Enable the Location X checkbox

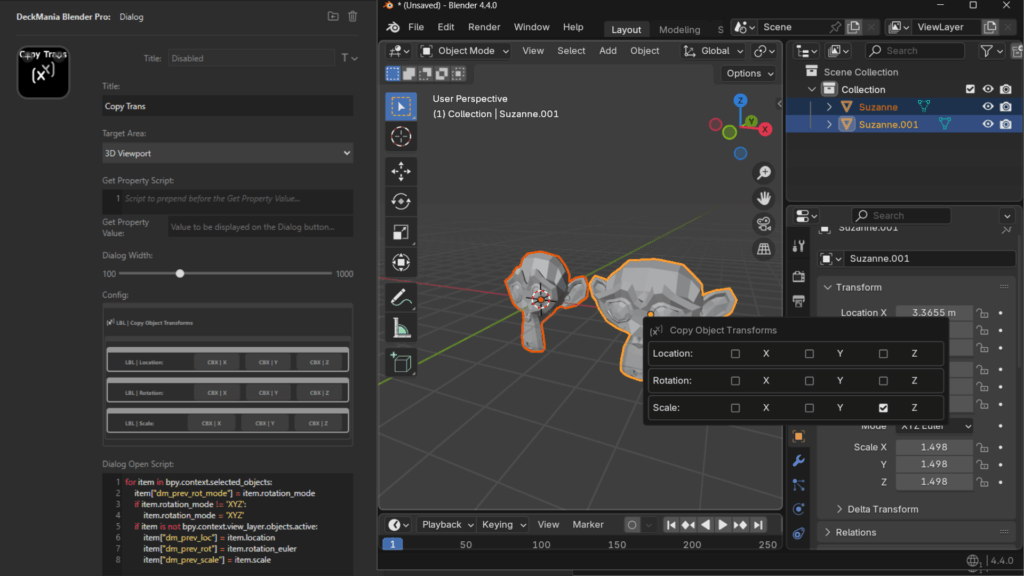point(735,354)
